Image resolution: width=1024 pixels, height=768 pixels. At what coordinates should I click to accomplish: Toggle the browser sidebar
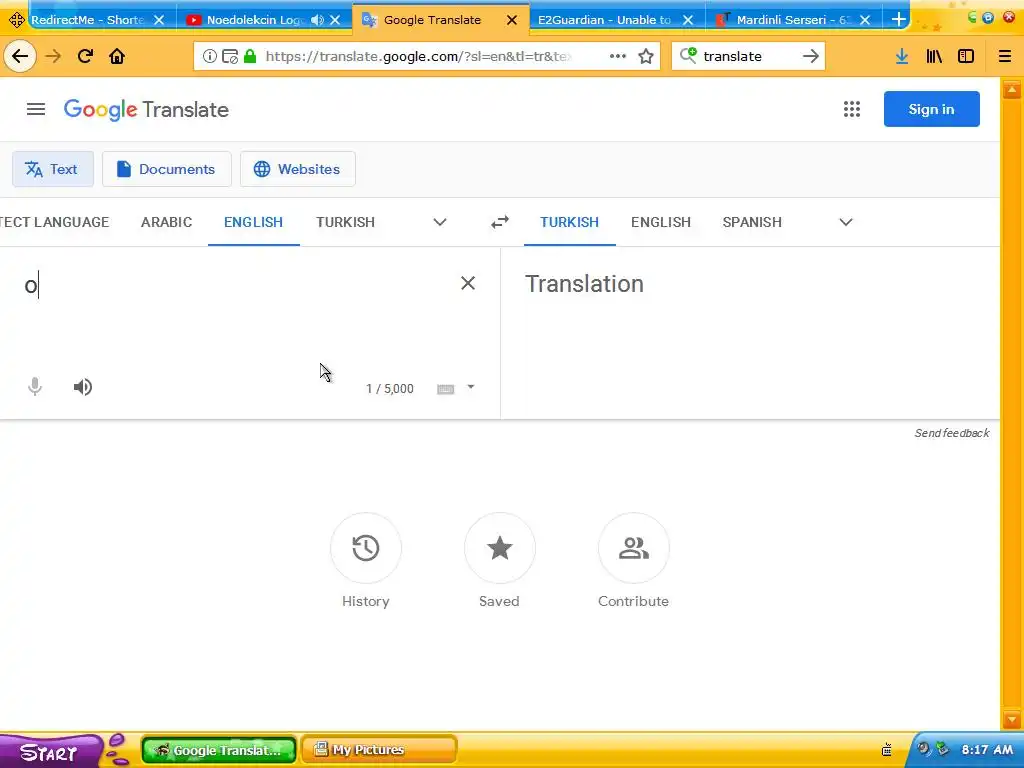pos(966,56)
